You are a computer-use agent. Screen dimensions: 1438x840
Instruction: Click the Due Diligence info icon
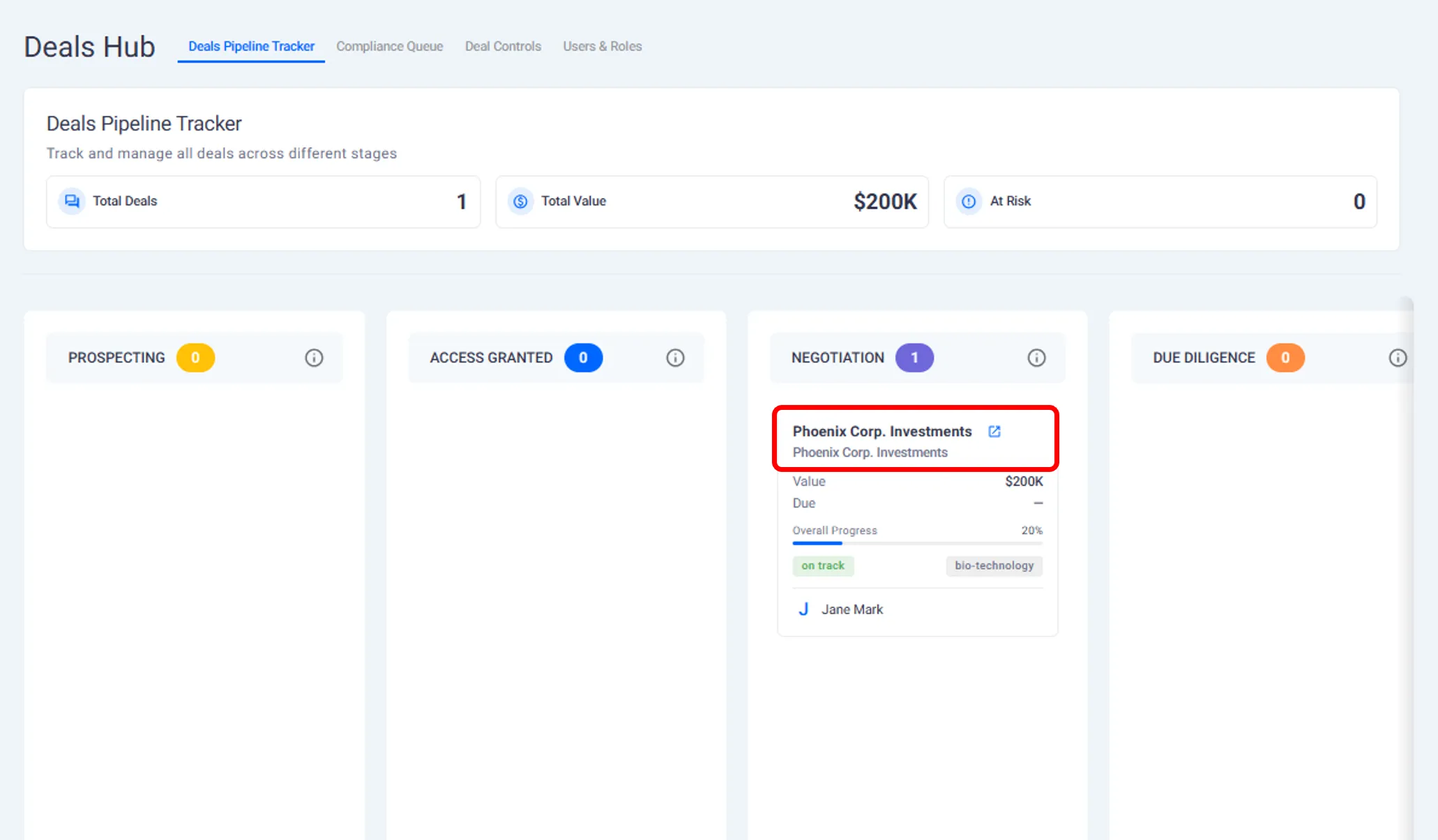pos(1398,358)
